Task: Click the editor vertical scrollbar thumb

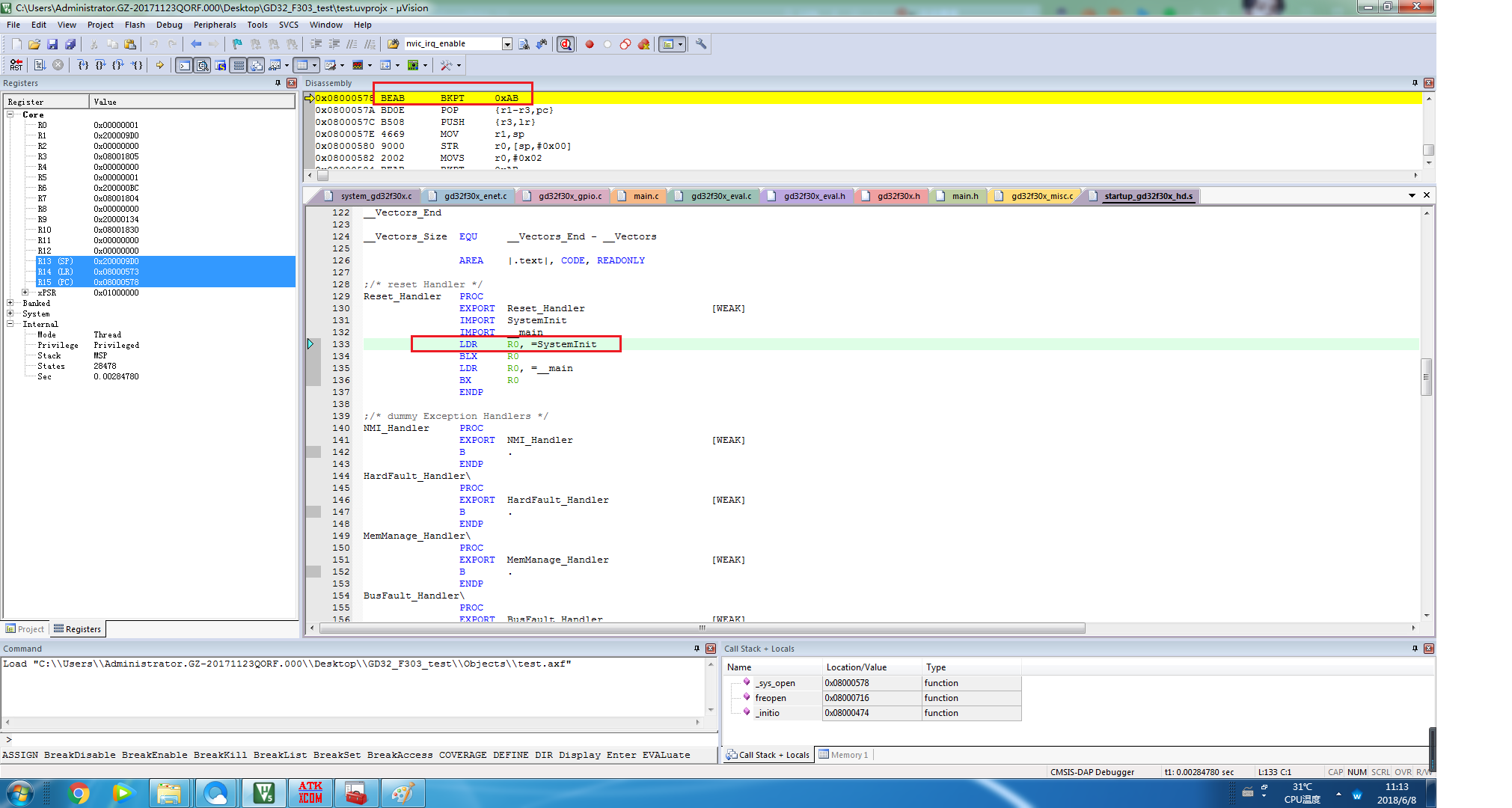Action: 1426,376
